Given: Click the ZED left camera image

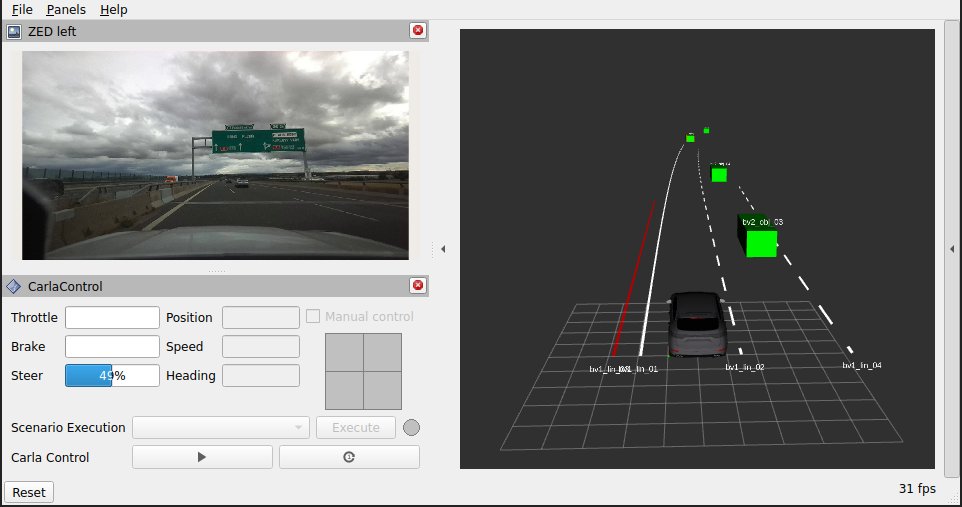Looking at the screenshot, I should point(215,155).
